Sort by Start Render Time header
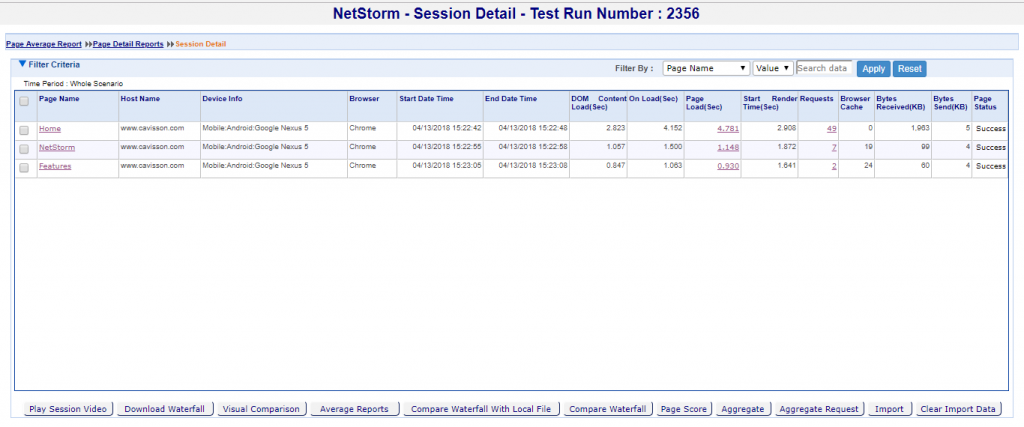Viewport: 1024px width, 427px height. click(770, 103)
